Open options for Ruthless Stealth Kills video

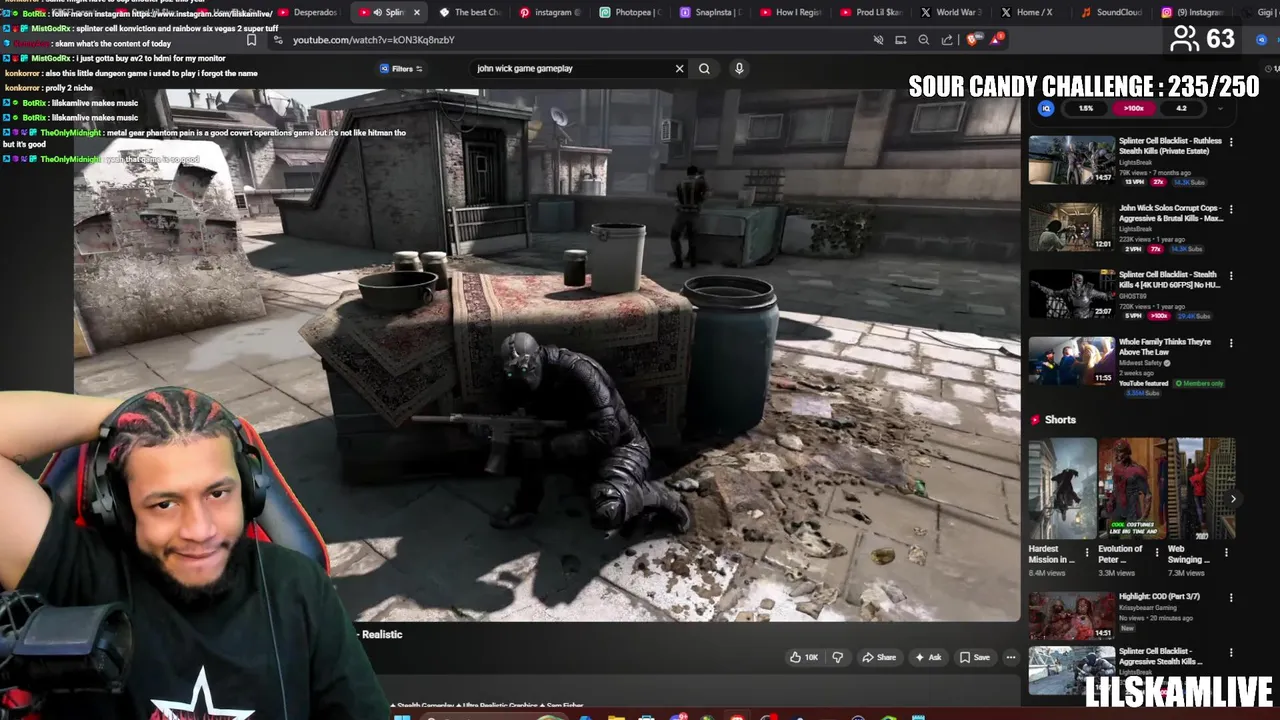pos(1231,142)
